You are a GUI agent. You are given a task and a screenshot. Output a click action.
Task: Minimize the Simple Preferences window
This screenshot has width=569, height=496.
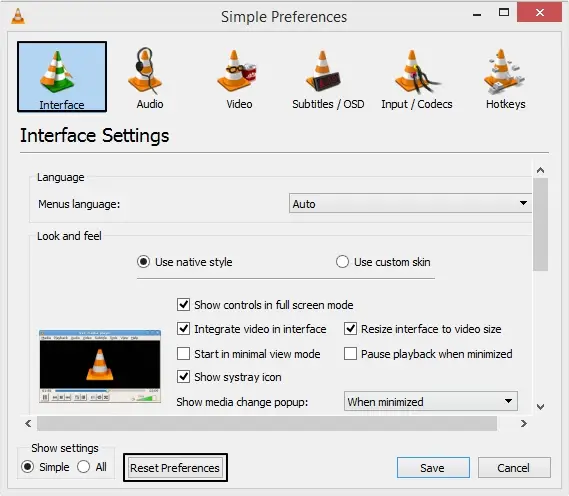(x=477, y=15)
